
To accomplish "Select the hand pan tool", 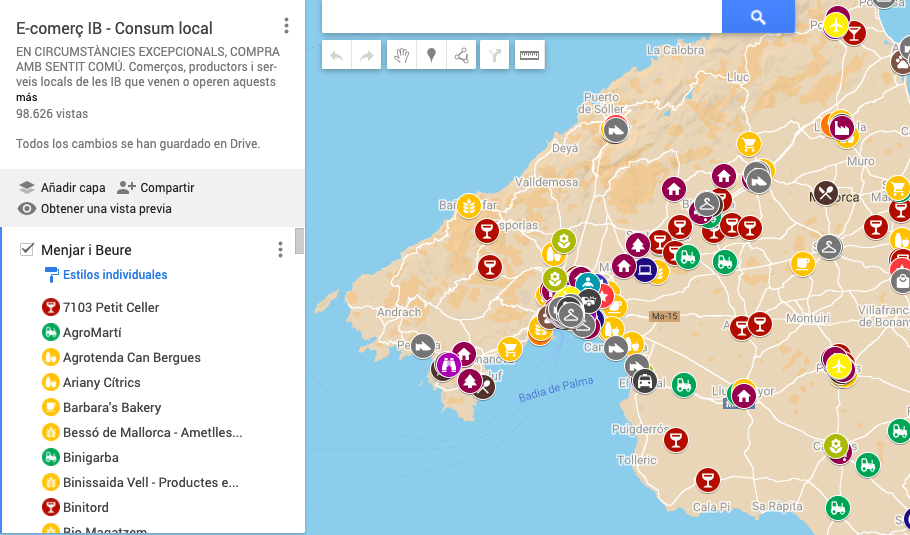I will [402, 55].
